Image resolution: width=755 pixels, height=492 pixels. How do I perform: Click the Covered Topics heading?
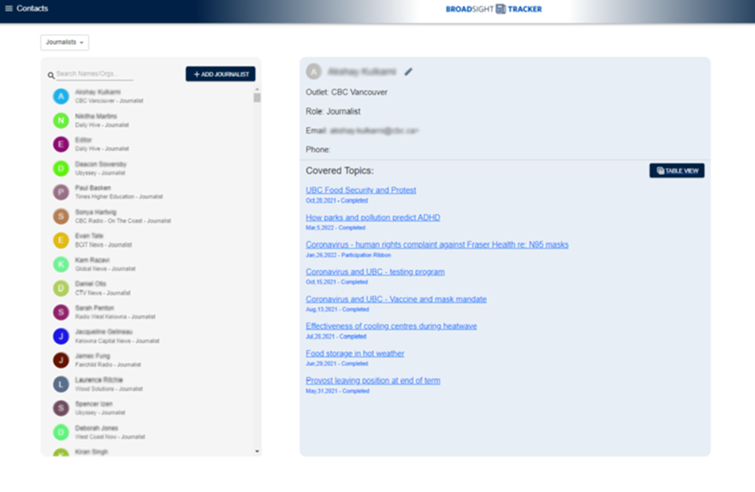(x=339, y=171)
